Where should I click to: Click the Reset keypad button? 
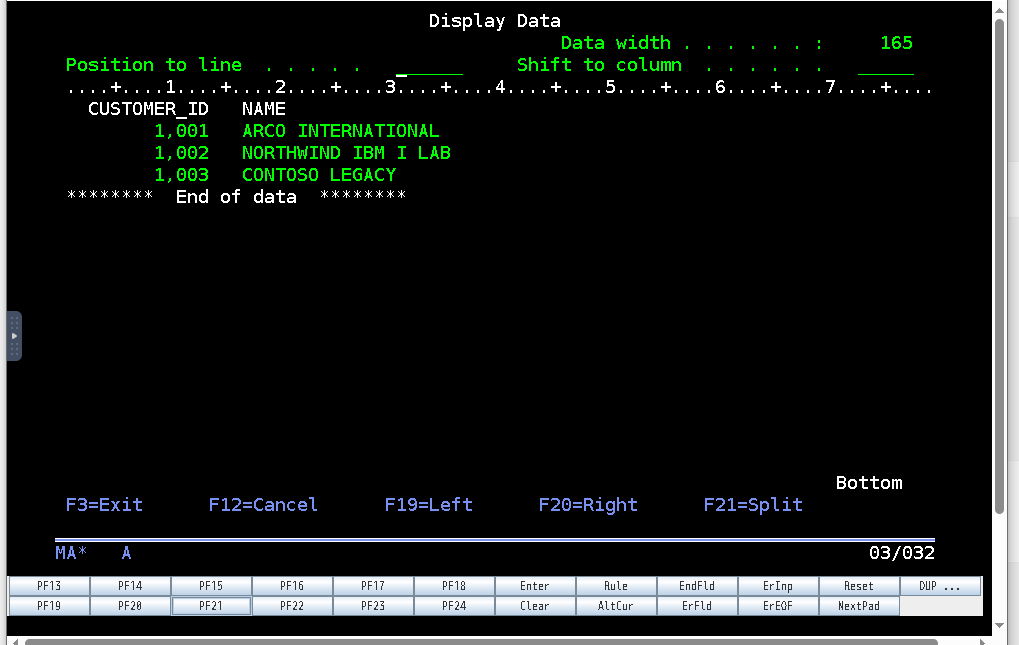click(x=859, y=586)
